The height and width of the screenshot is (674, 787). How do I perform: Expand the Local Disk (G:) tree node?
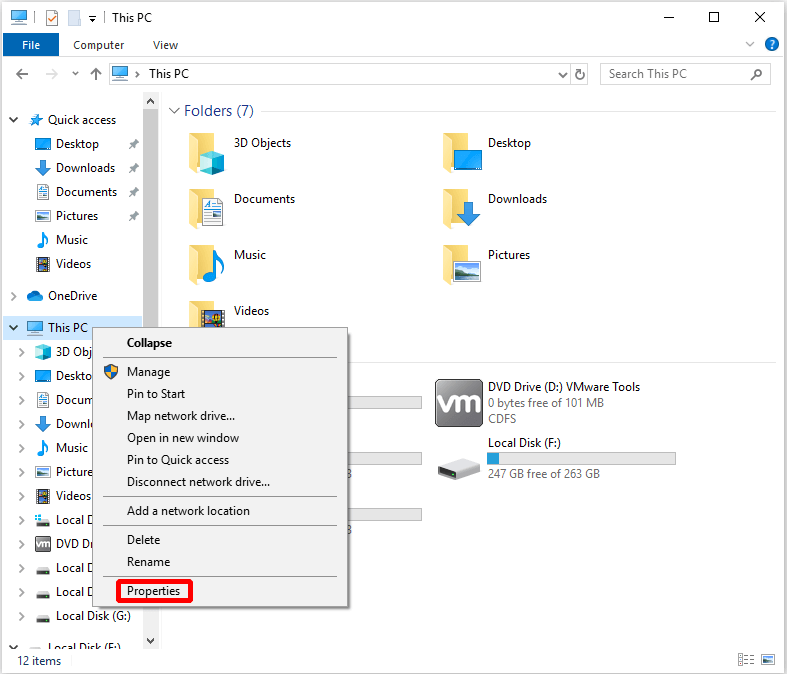(x=21, y=616)
